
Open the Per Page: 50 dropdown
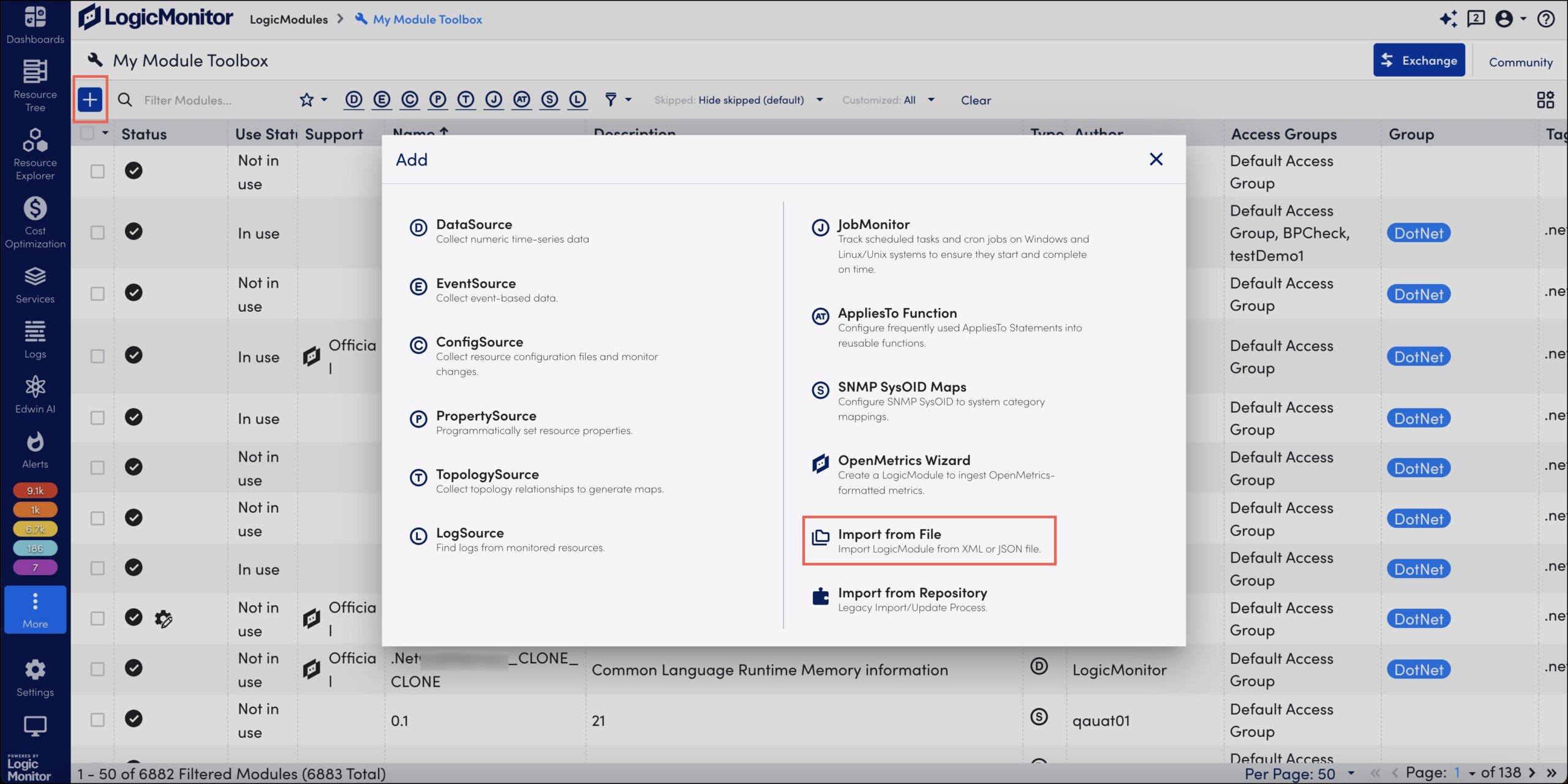click(x=1299, y=774)
